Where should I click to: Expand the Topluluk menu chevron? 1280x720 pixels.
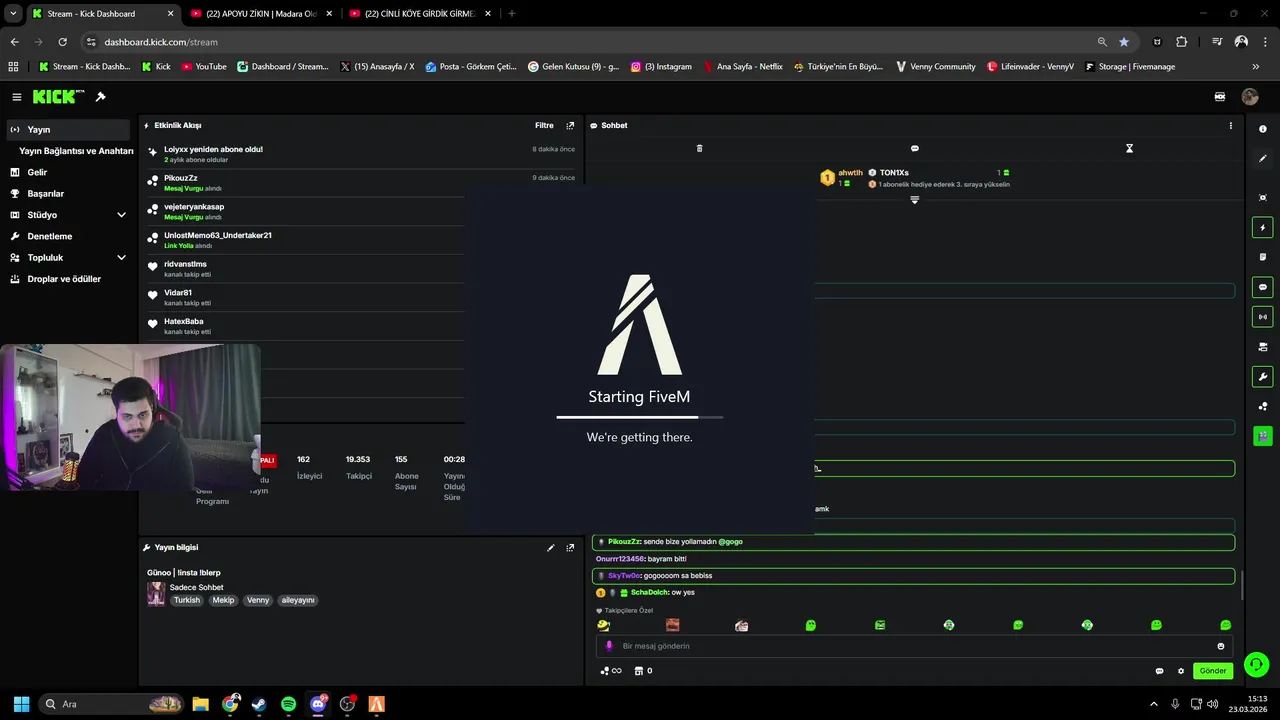[121, 258]
